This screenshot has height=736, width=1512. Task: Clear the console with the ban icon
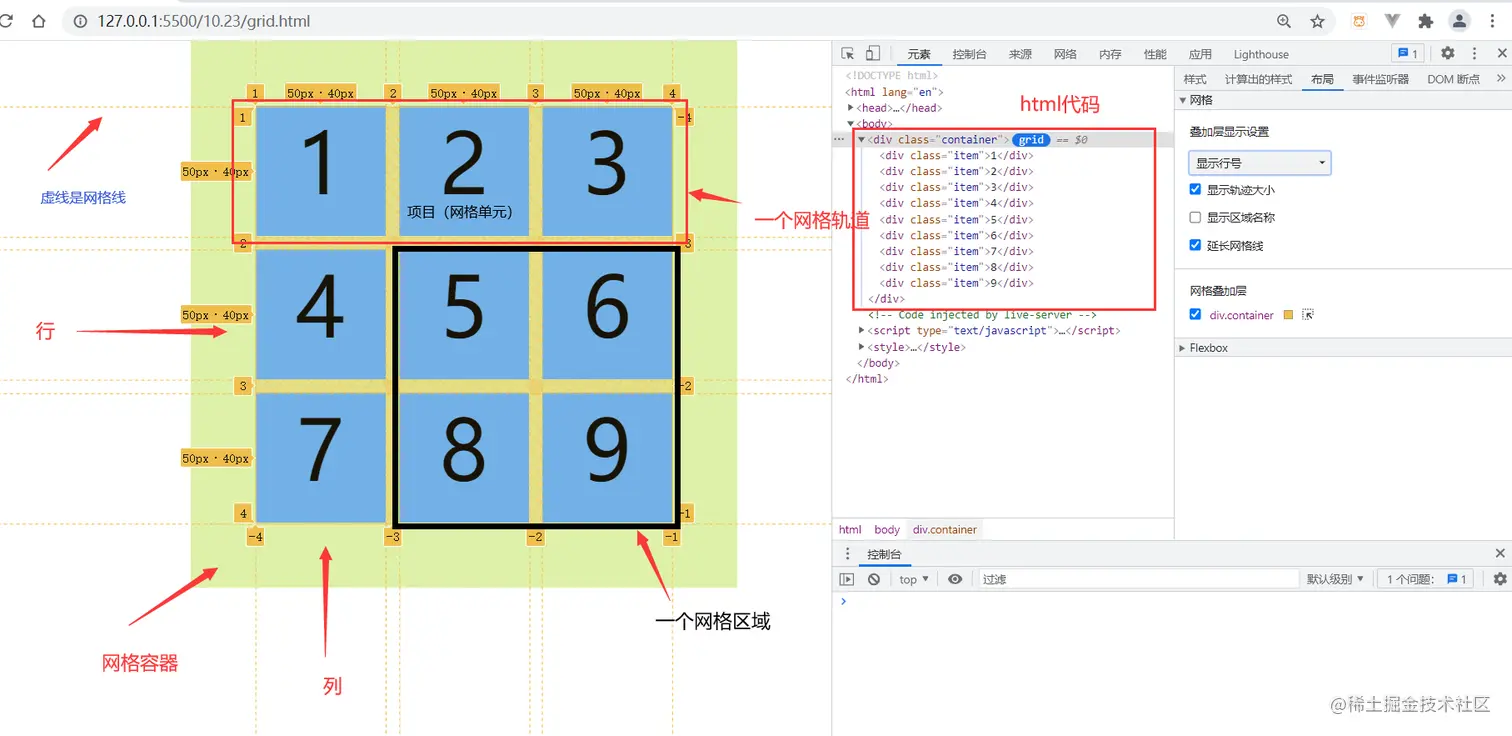point(874,579)
